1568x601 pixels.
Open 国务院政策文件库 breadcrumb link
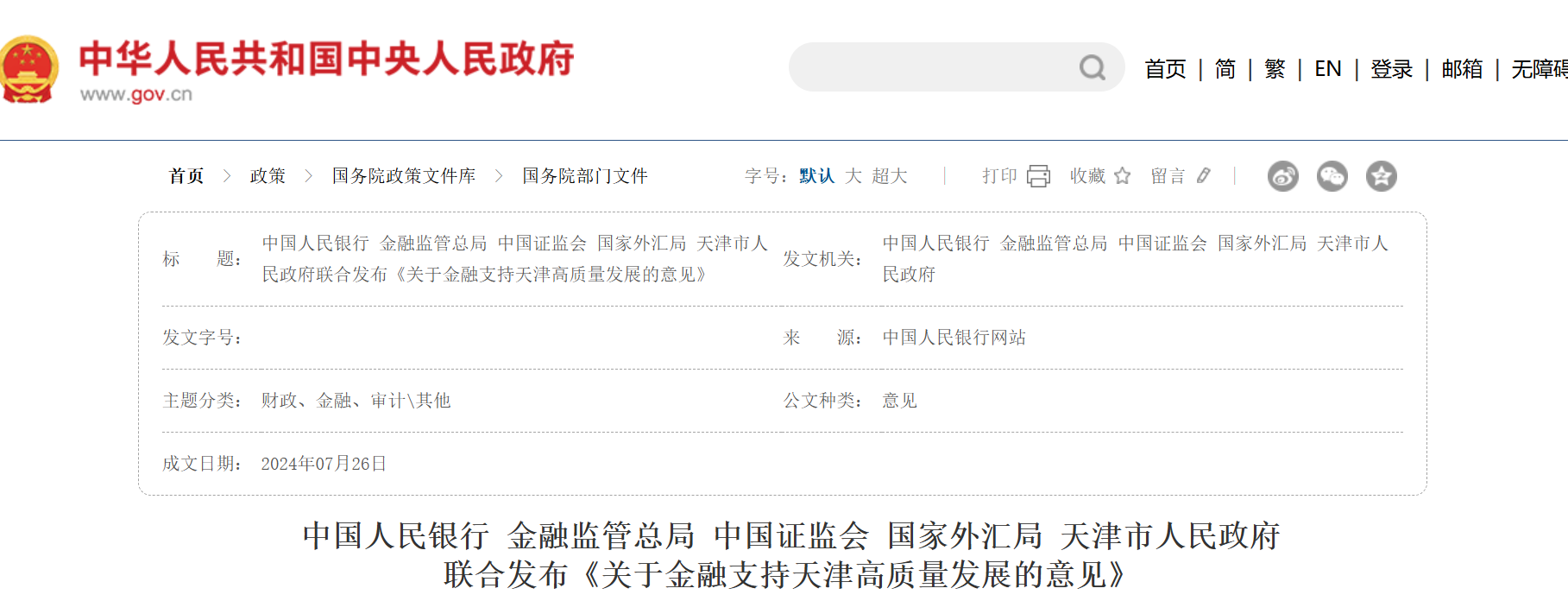404,176
